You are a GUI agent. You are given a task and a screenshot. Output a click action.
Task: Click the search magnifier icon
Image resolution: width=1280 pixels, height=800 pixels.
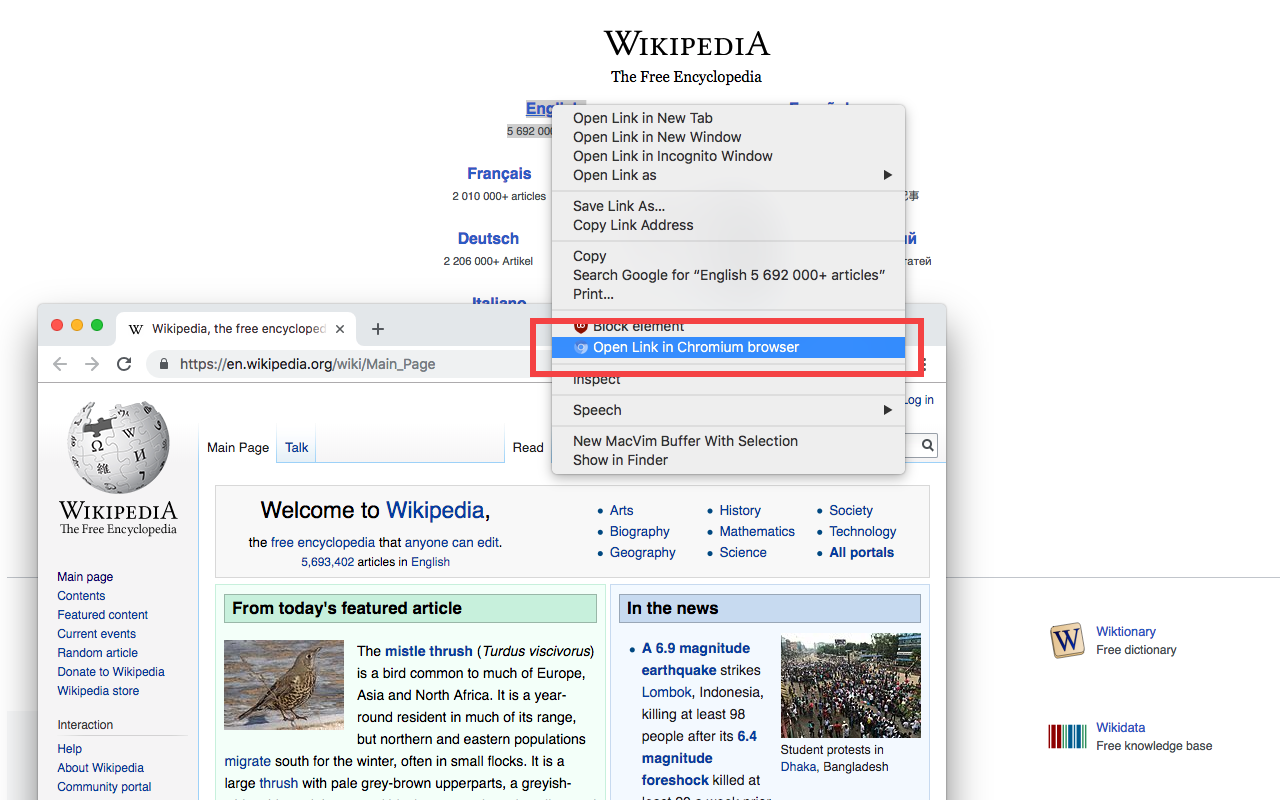point(925,445)
